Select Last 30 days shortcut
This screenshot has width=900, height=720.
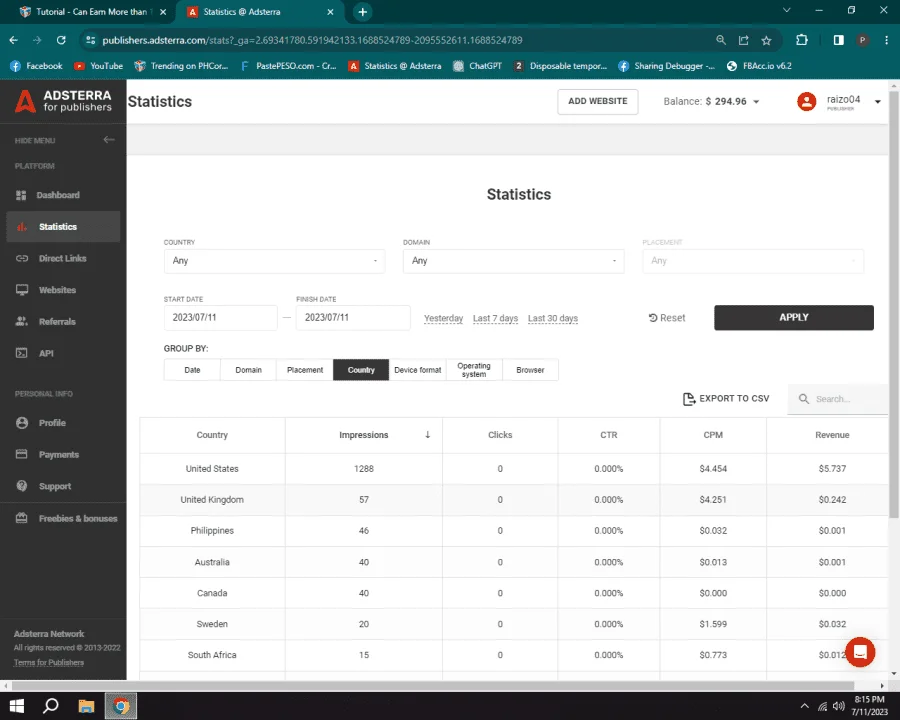(553, 318)
